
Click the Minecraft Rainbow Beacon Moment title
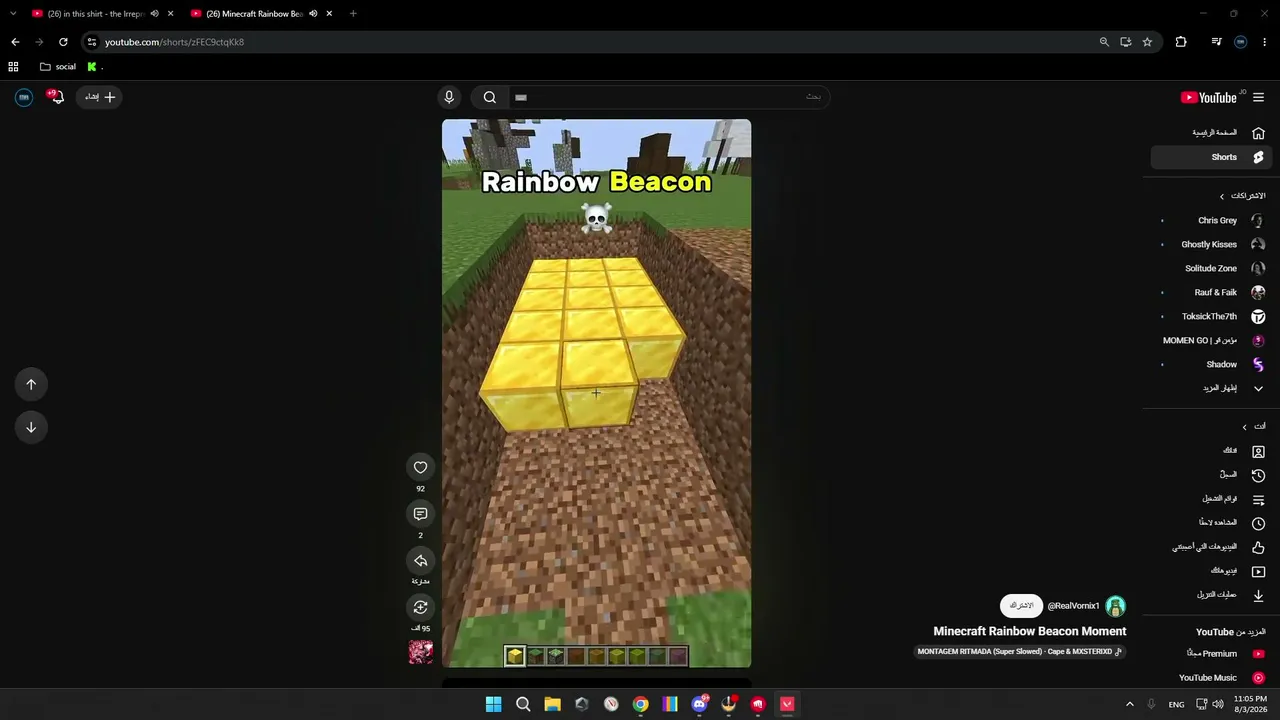coord(1030,631)
